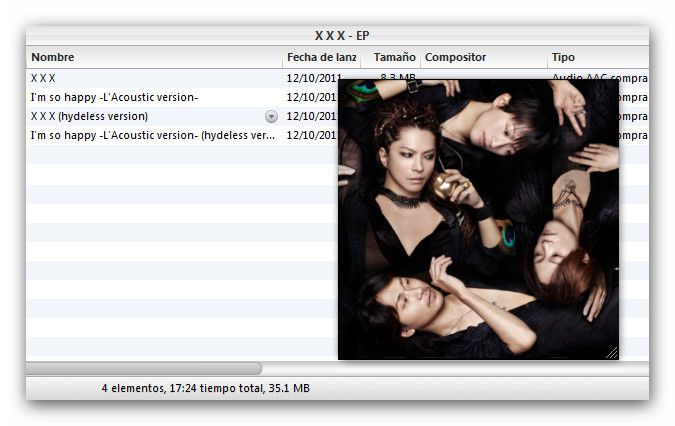Click the date in the L'Acoustic version row
Viewport: 675px width, 426px height.
point(313,97)
